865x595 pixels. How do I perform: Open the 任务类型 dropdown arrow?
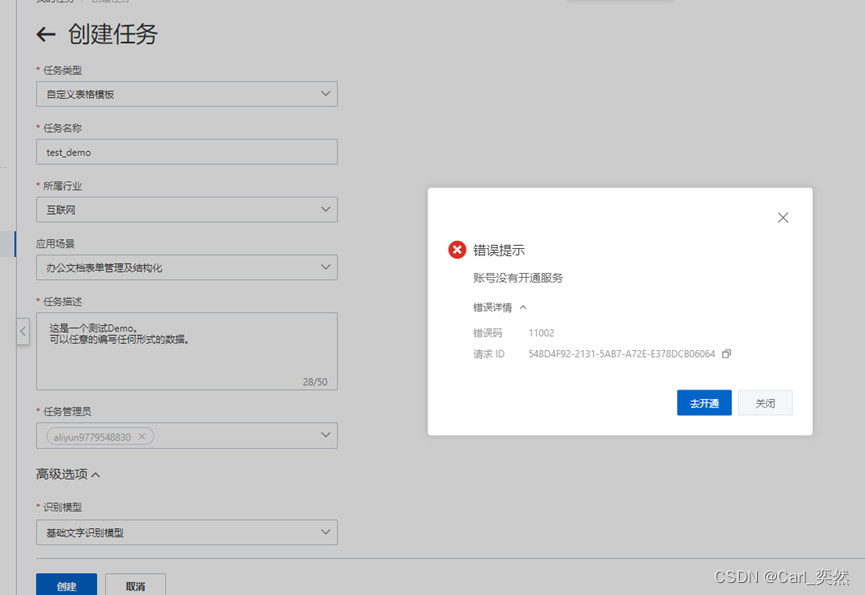(x=324, y=92)
